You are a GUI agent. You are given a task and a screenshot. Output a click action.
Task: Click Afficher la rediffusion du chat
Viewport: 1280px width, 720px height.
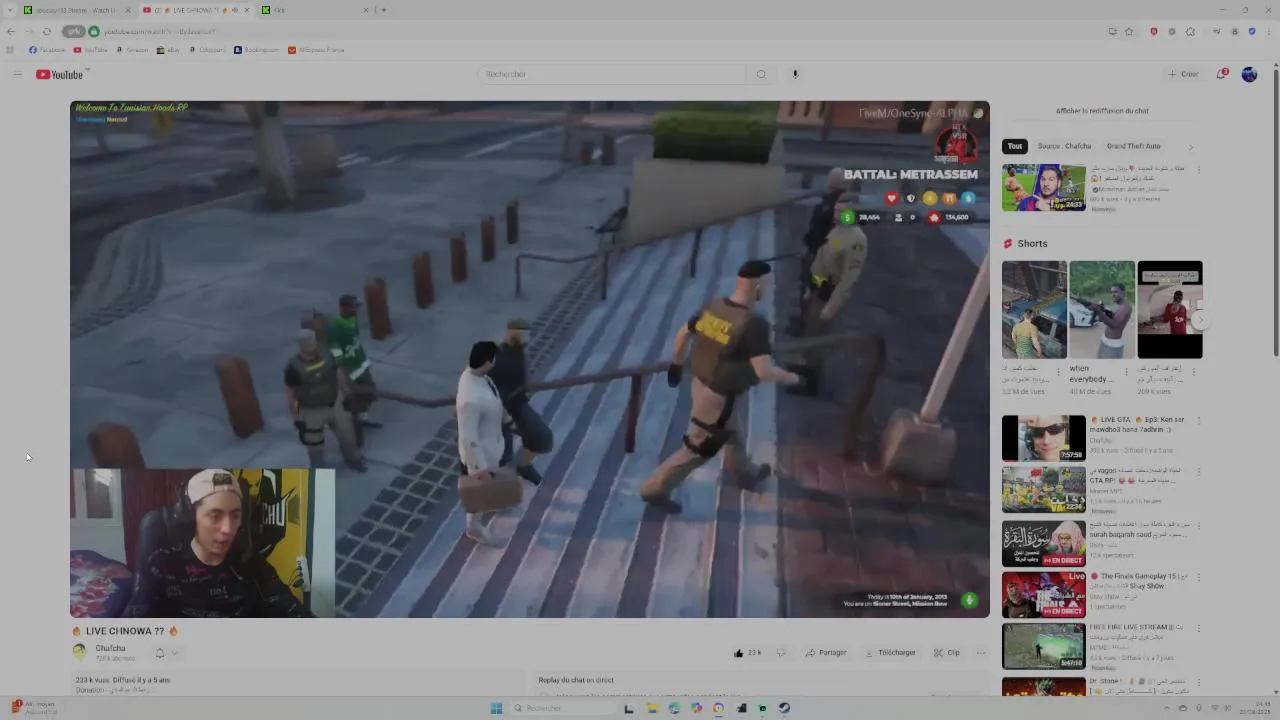pyautogui.click(x=1102, y=111)
